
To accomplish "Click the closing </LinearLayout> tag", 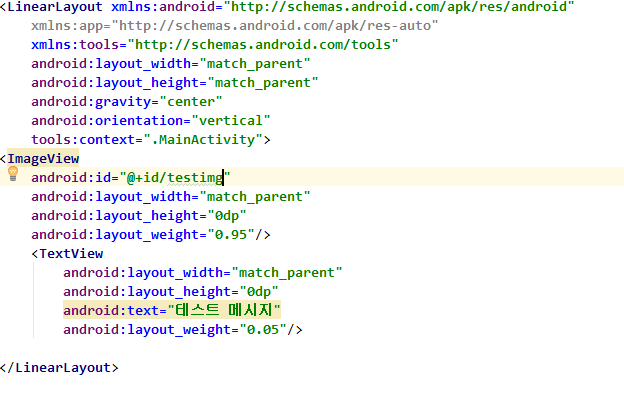I will pyautogui.click(x=59, y=368).
